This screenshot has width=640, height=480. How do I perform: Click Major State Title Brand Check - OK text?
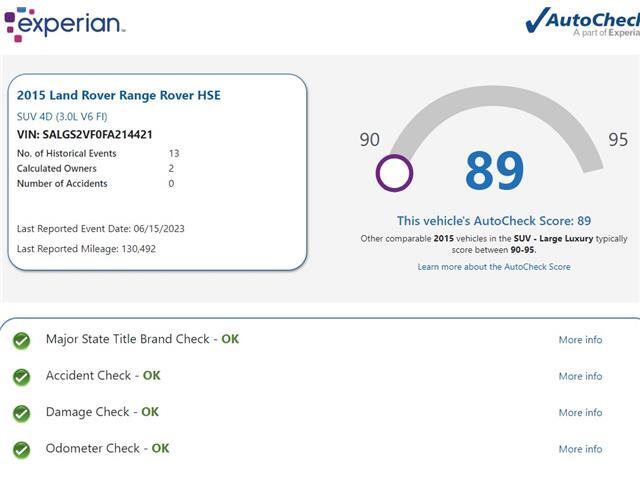coord(142,339)
